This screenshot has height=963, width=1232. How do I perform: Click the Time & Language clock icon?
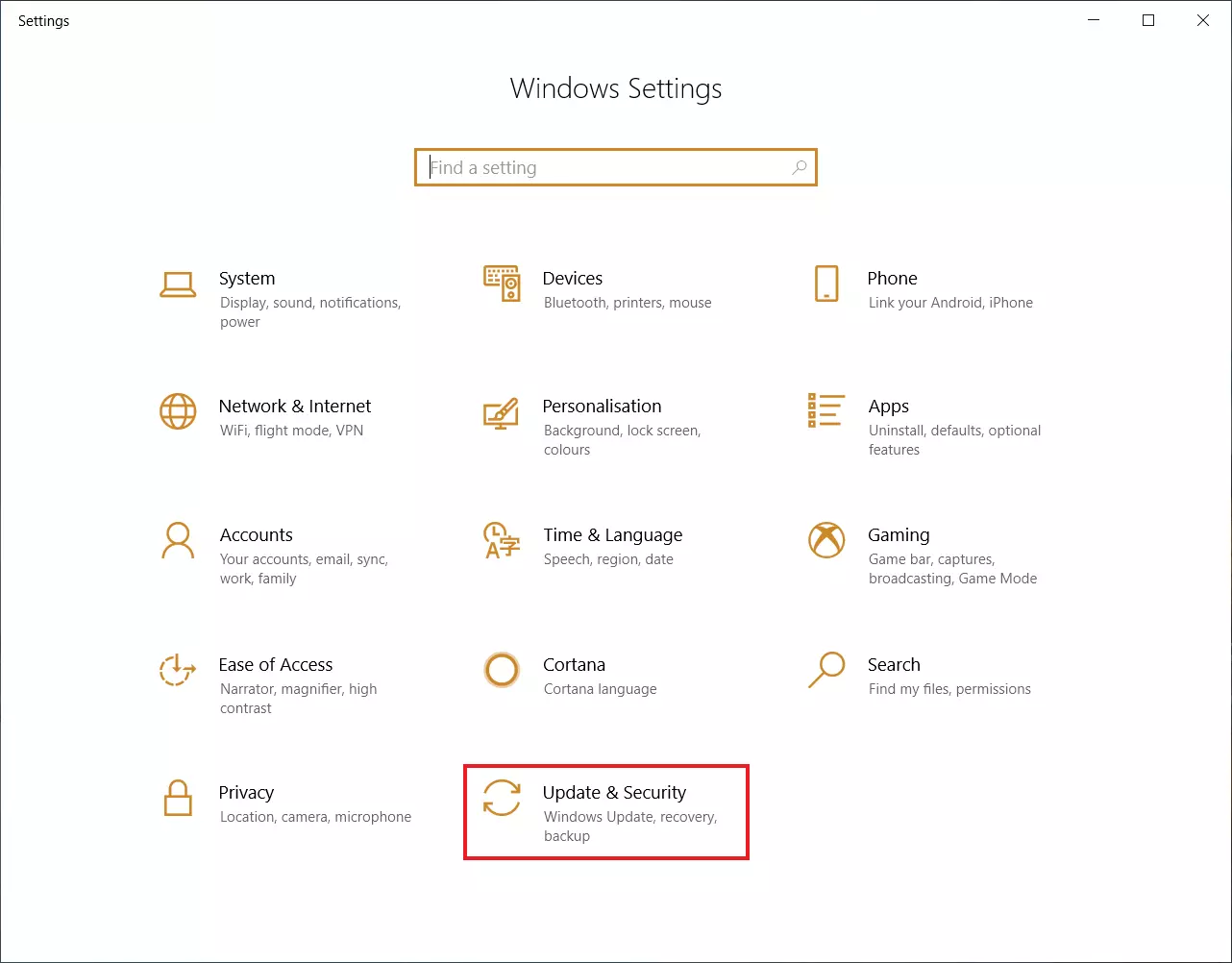point(502,540)
